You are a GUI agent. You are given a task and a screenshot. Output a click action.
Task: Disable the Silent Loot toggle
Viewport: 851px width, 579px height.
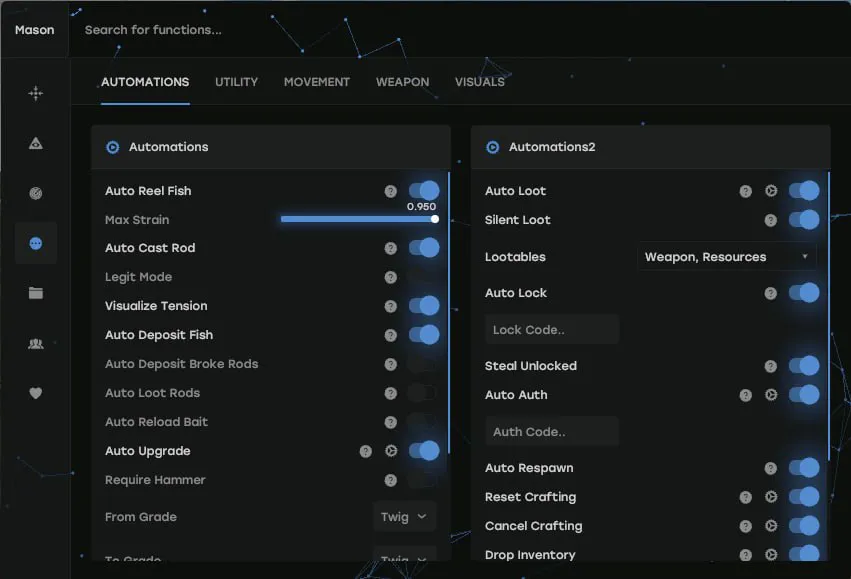pos(804,220)
